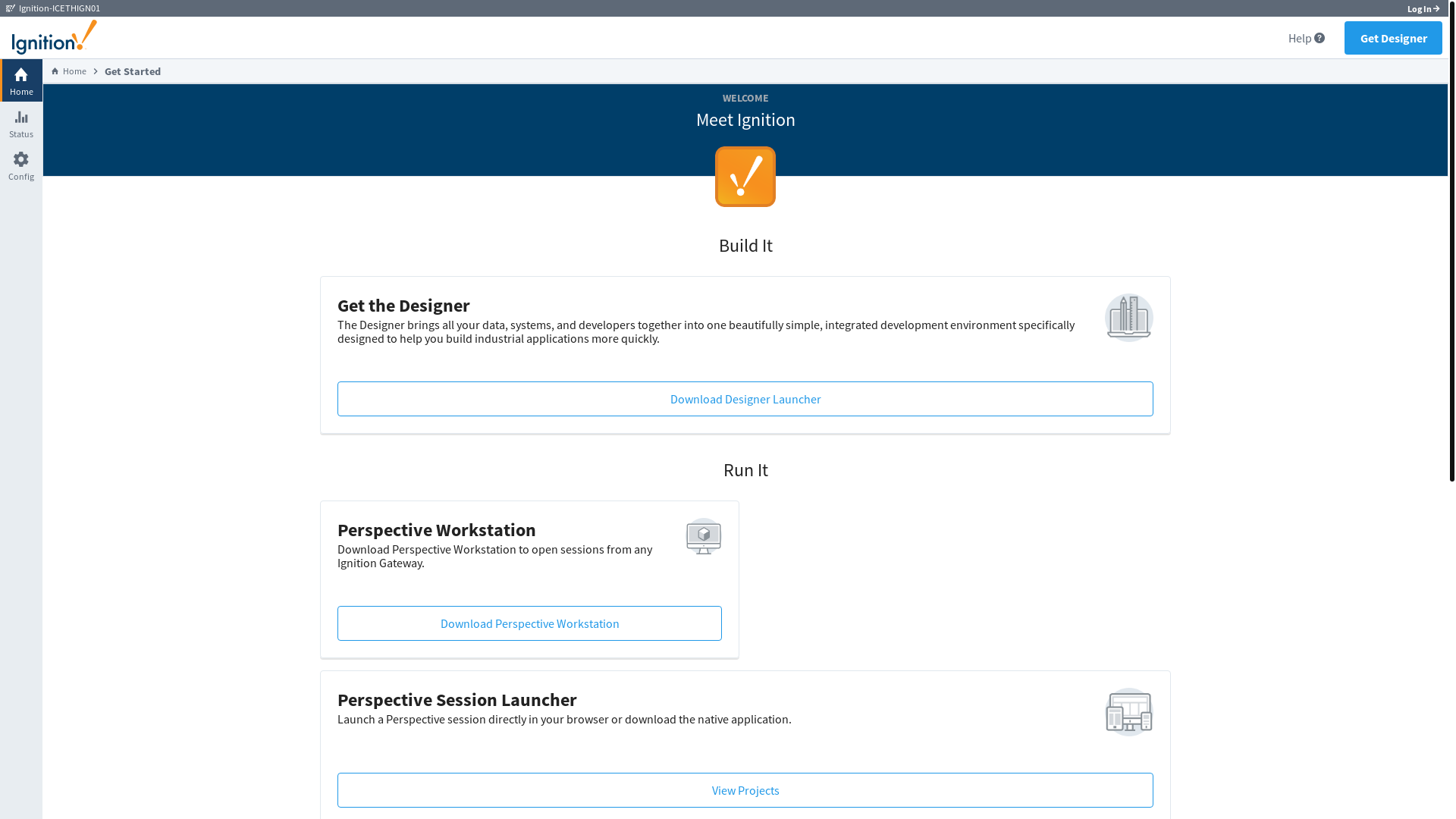Click the Help question mark icon
Image resolution: width=1456 pixels, height=819 pixels.
[x=1319, y=38]
